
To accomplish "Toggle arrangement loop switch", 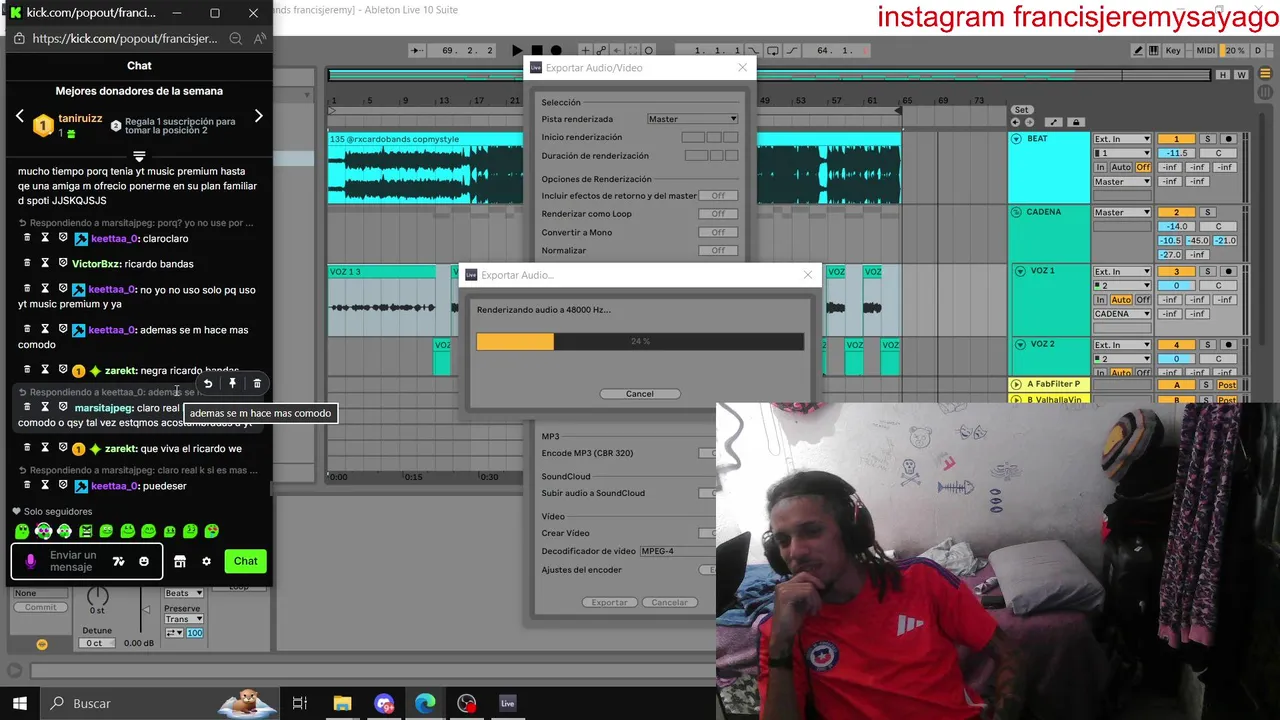I will pos(772,50).
